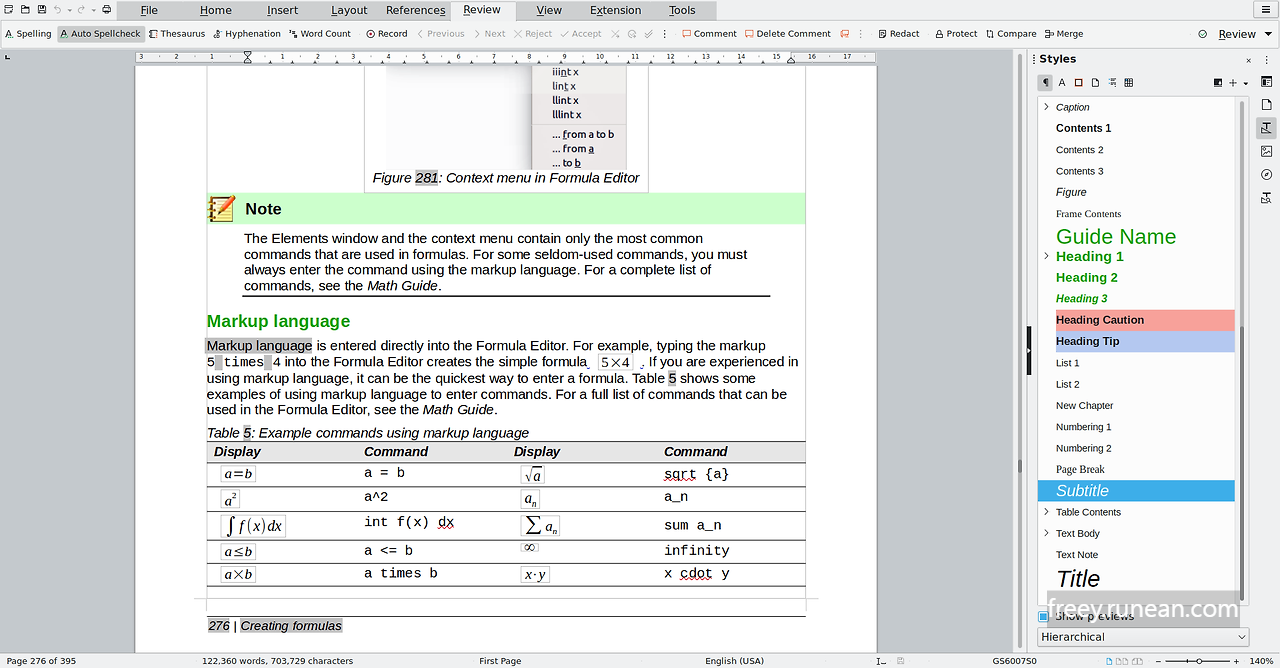Open the Properties deck in the sidebar
This screenshot has height=668, width=1280.
tap(1266, 82)
